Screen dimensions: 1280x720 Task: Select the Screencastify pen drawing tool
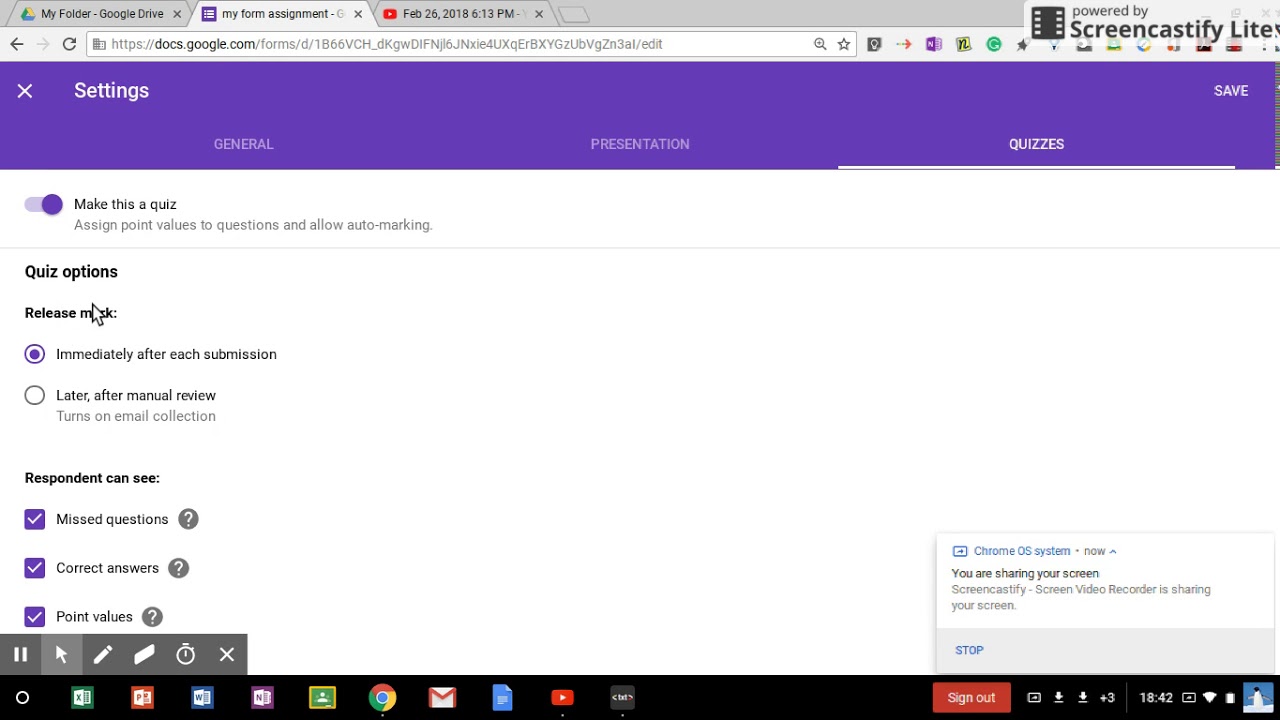click(x=102, y=655)
